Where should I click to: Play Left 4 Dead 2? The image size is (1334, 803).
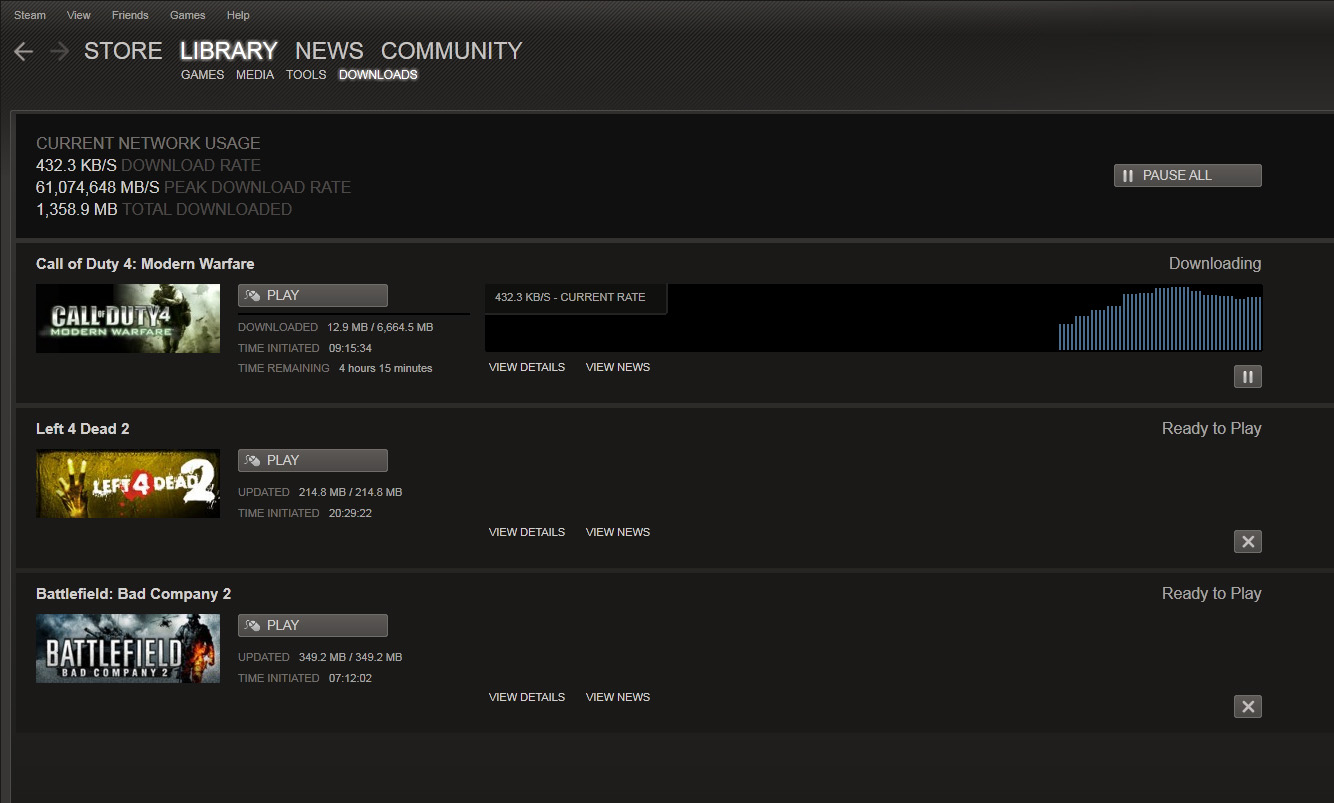coord(312,460)
